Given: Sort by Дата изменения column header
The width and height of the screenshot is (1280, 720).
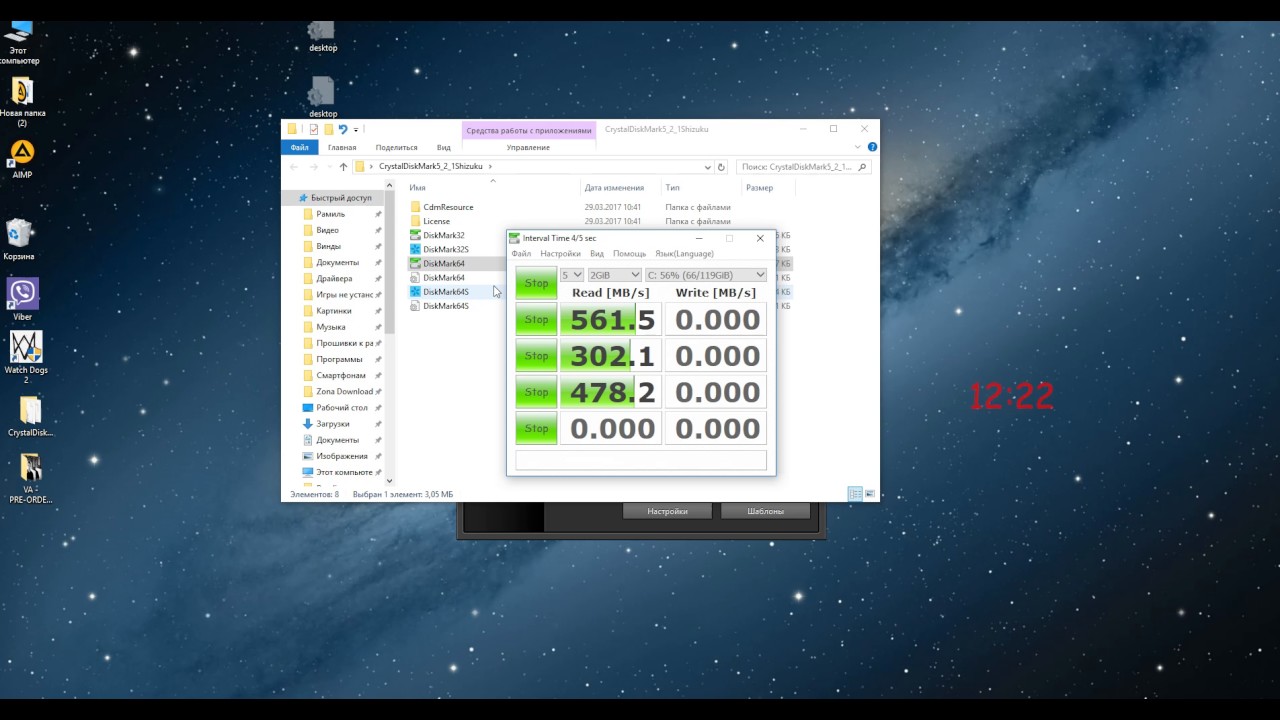Looking at the screenshot, I should click(x=621, y=187).
